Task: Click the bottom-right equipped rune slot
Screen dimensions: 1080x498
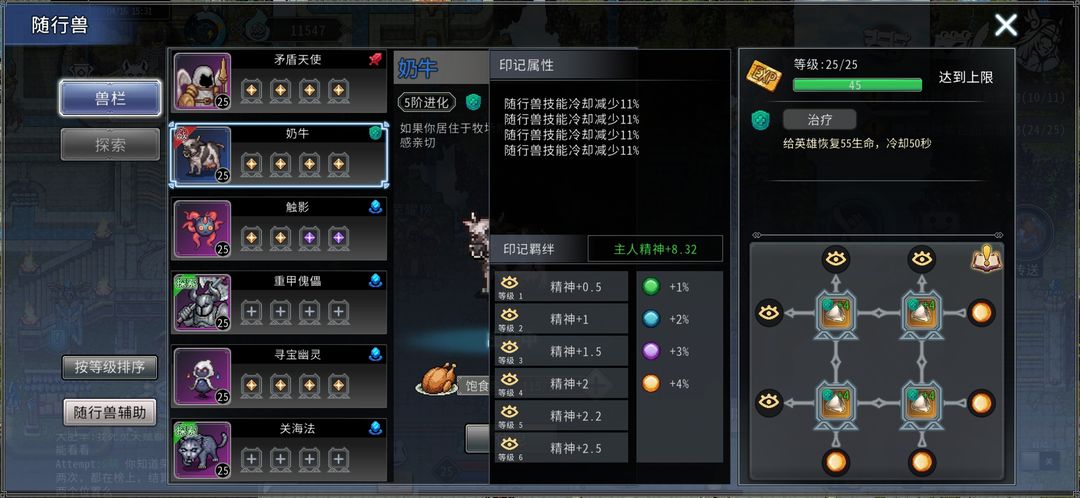Action: pos(922,404)
